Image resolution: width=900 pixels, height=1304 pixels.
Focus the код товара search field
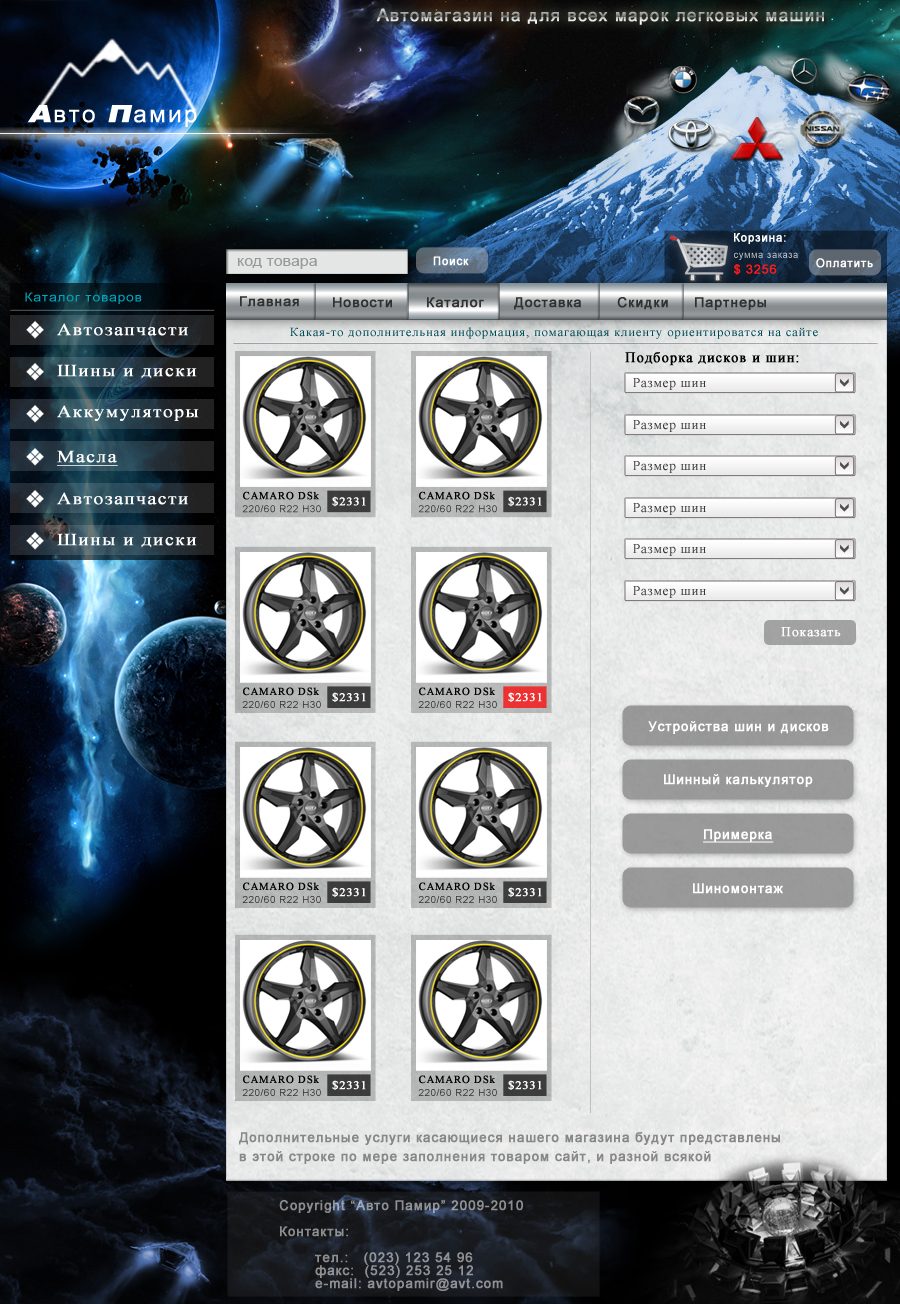(317, 262)
